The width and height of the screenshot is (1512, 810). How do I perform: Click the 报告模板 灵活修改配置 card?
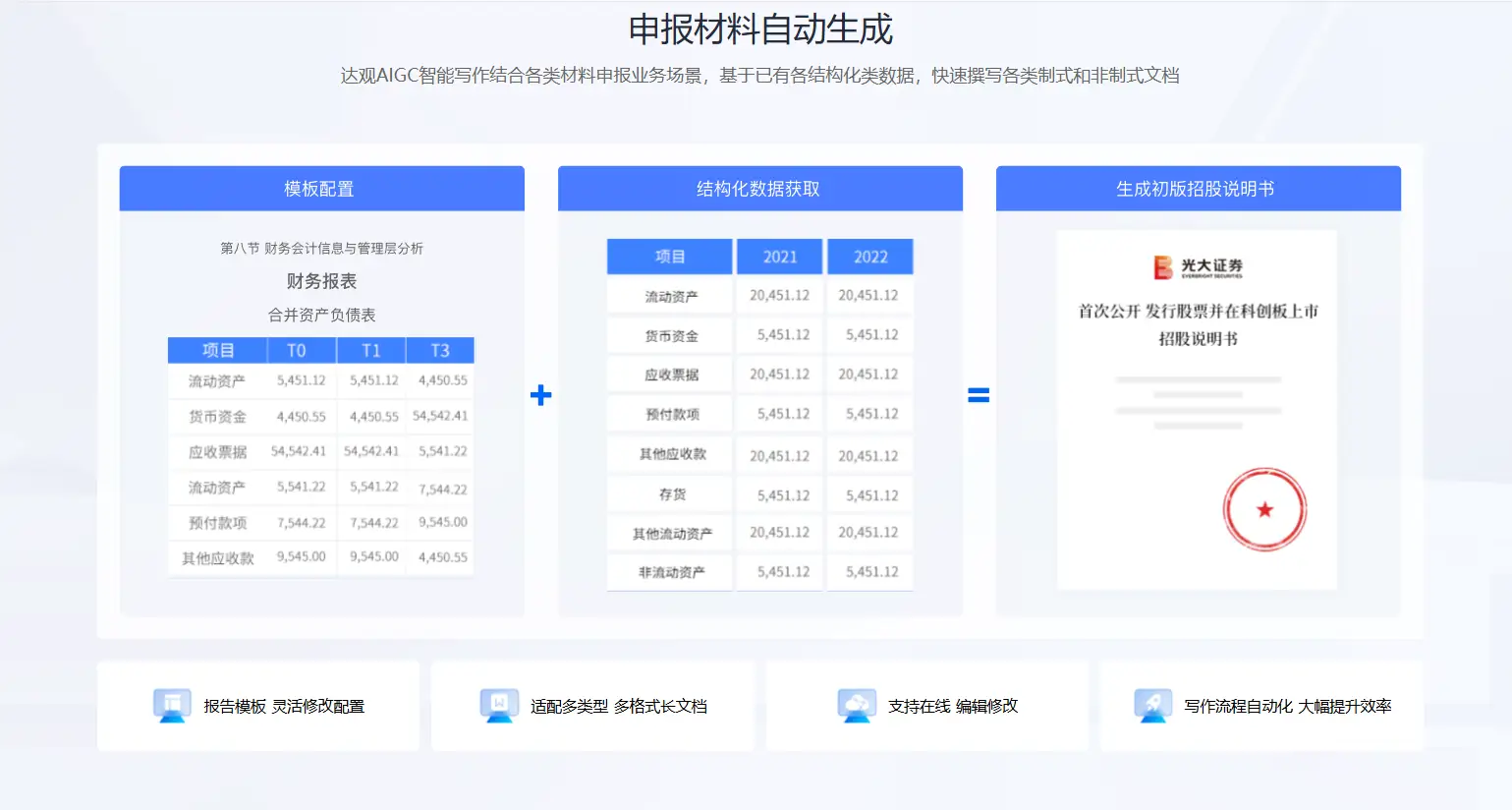click(x=258, y=706)
